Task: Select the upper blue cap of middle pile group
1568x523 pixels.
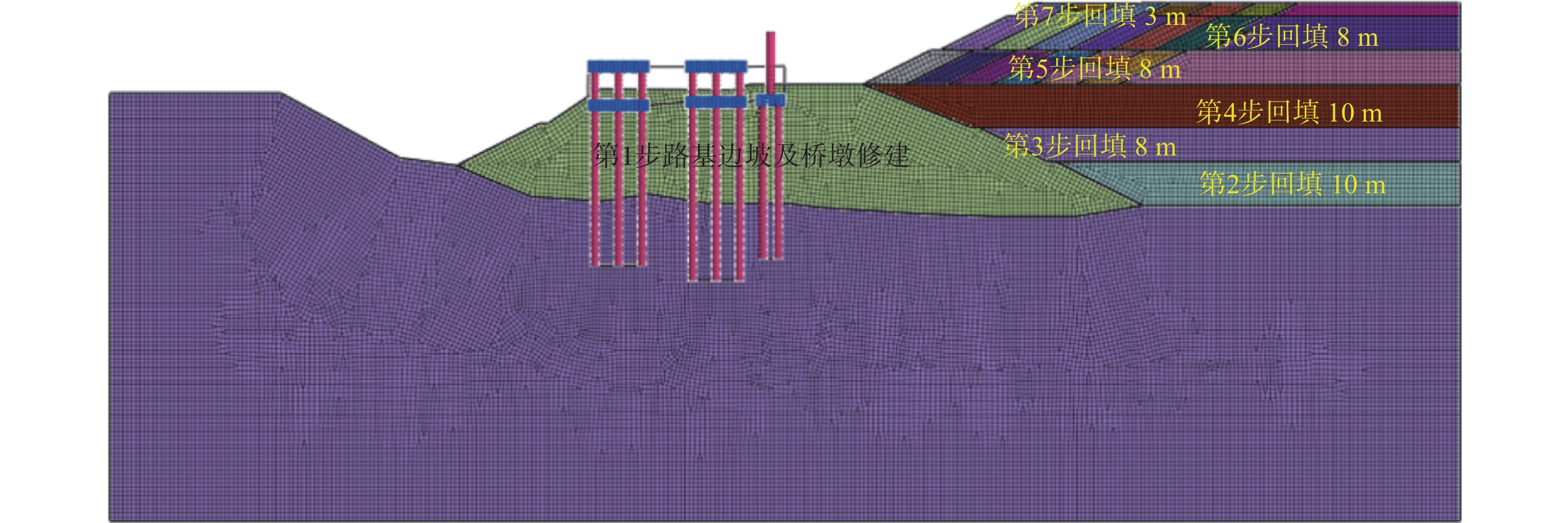Action: [715, 66]
